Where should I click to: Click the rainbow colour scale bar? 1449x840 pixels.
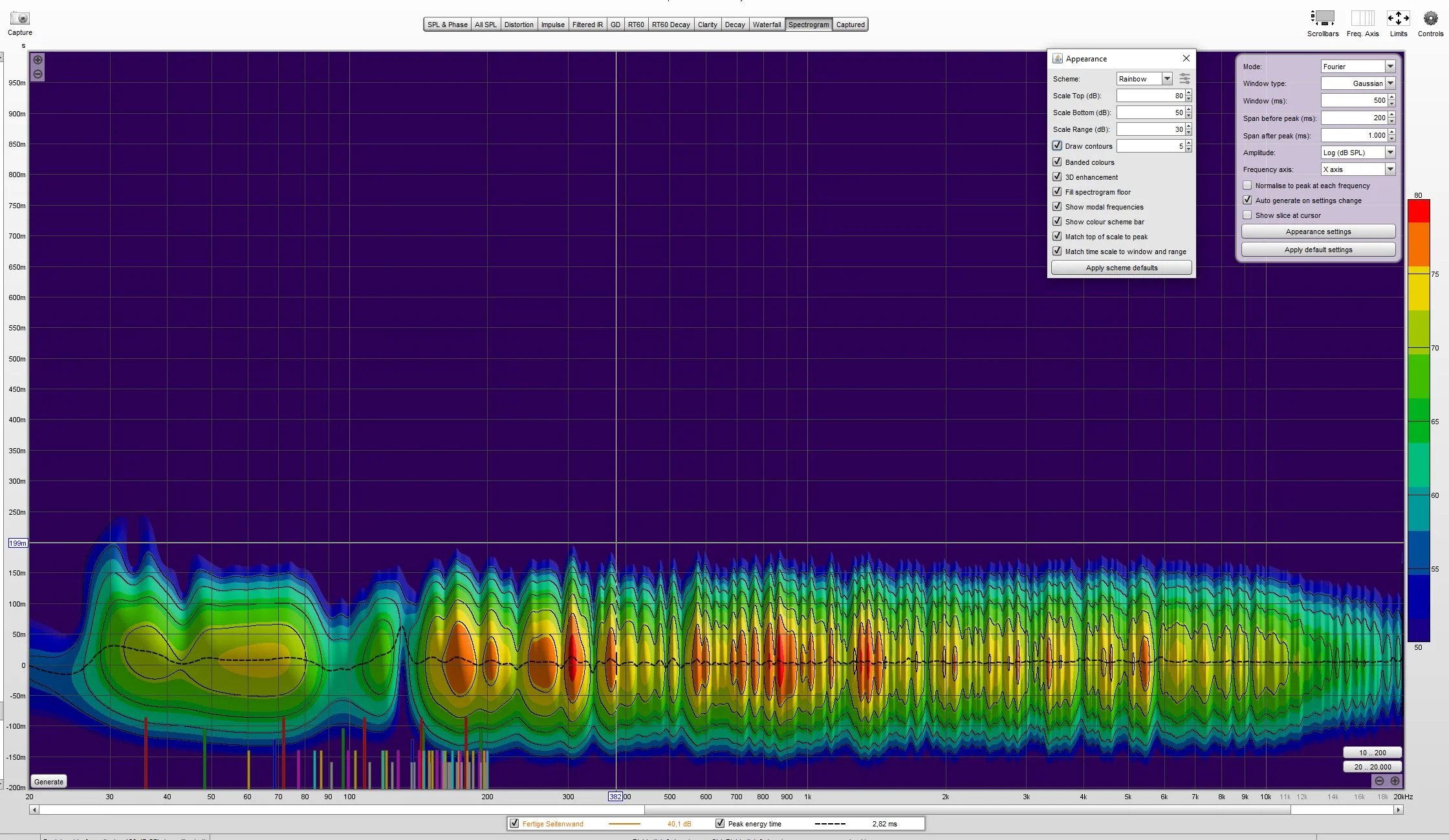tap(1419, 420)
